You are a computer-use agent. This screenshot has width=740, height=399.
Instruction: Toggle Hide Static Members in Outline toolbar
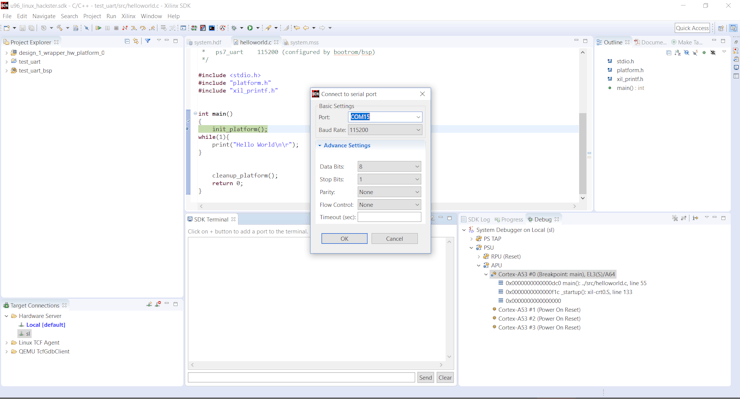coord(695,52)
